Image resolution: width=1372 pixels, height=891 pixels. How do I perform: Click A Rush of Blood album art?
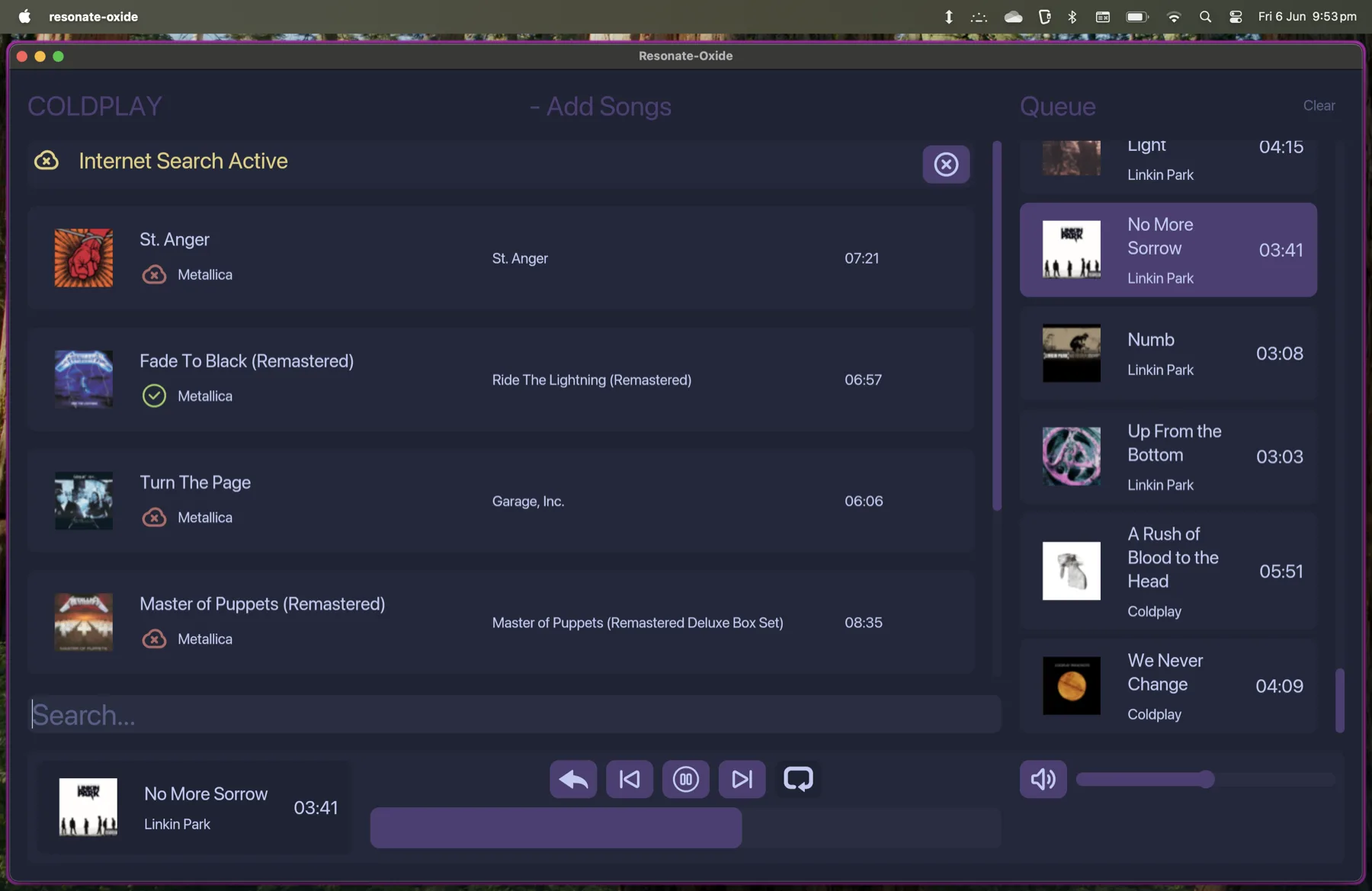(x=1072, y=572)
